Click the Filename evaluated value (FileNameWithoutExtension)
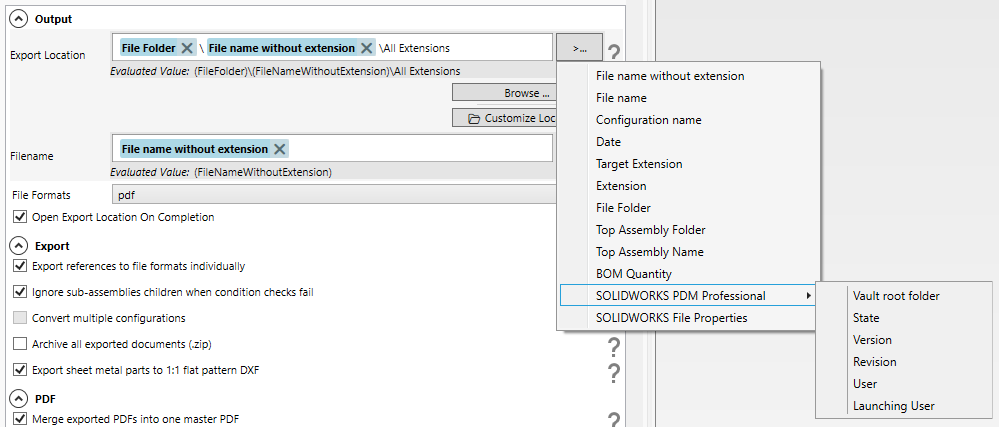Screen dimensions: 999x427 tap(262, 172)
